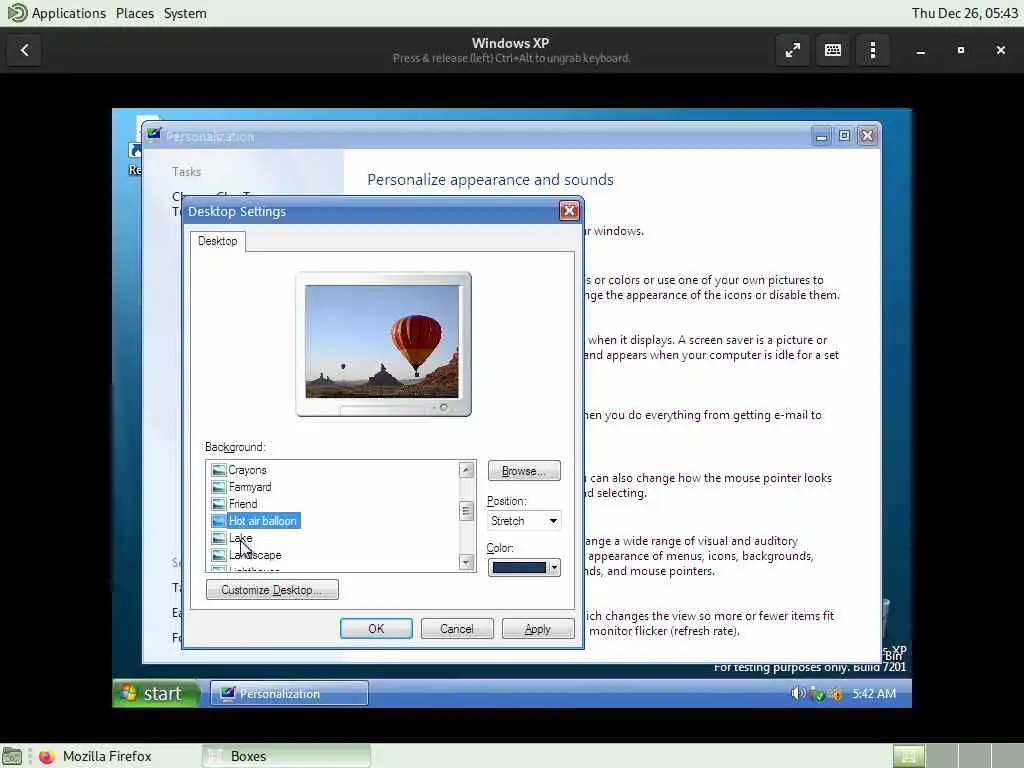Toggle fullscreen in Boxes header
Screen dimensions: 1024x768
click(x=793, y=50)
